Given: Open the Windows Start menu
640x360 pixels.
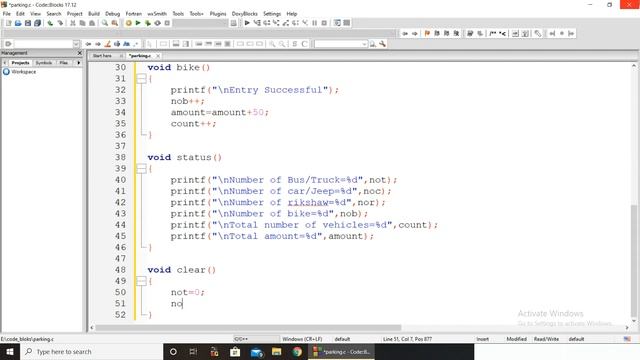Looking at the screenshot, I should click(x=10, y=351).
